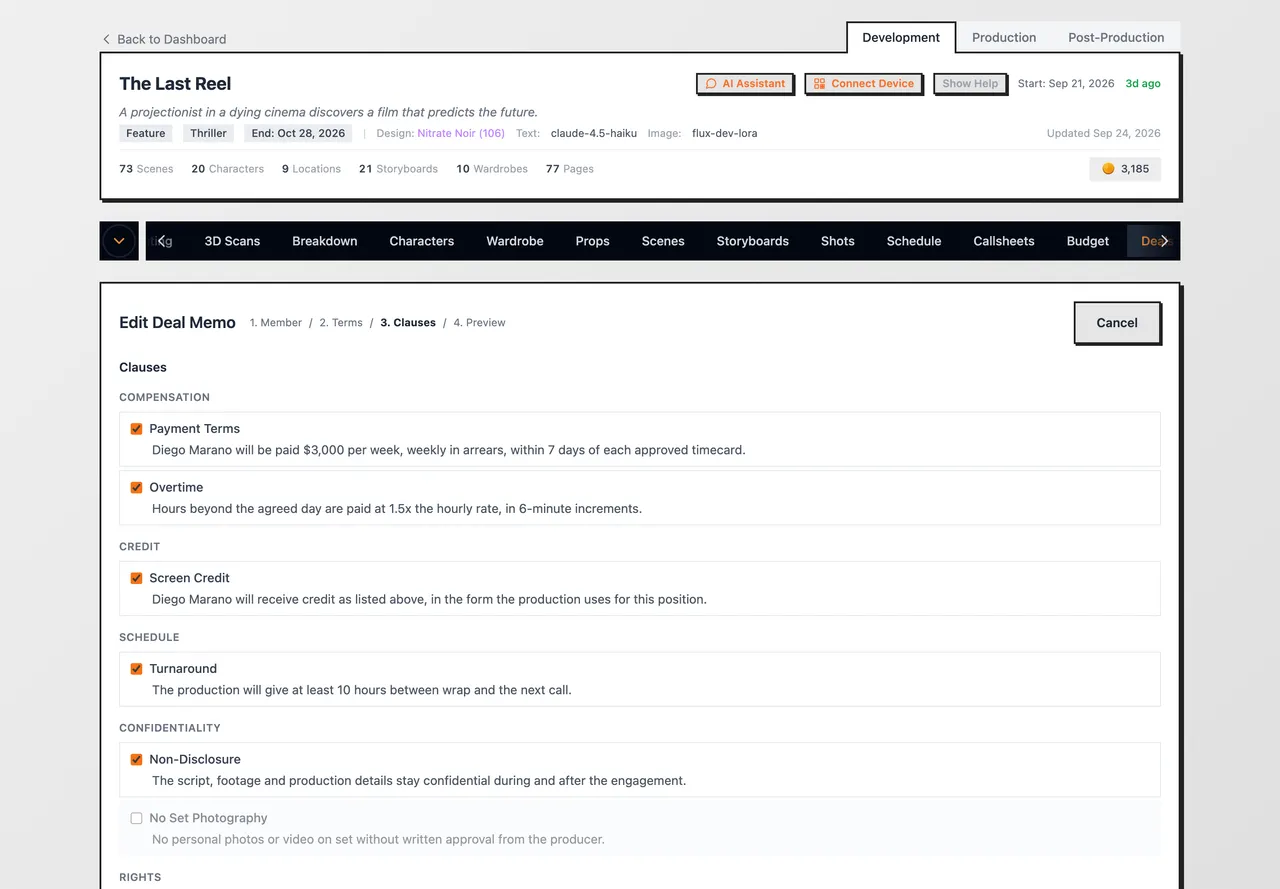
Task: Click the green 3d ago label
Action: [x=1143, y=84]
